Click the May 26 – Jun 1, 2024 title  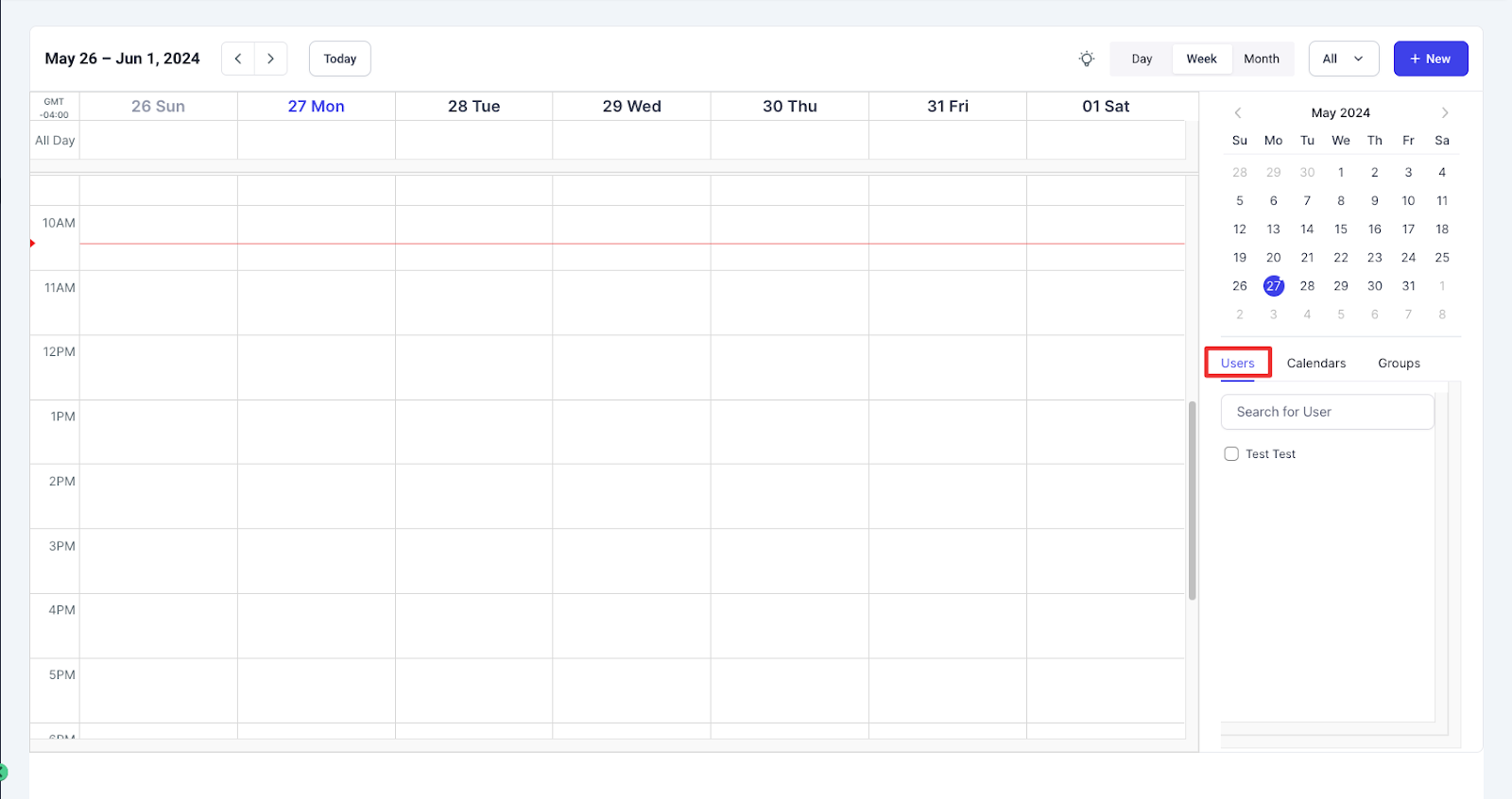click(x=122, y=59)
